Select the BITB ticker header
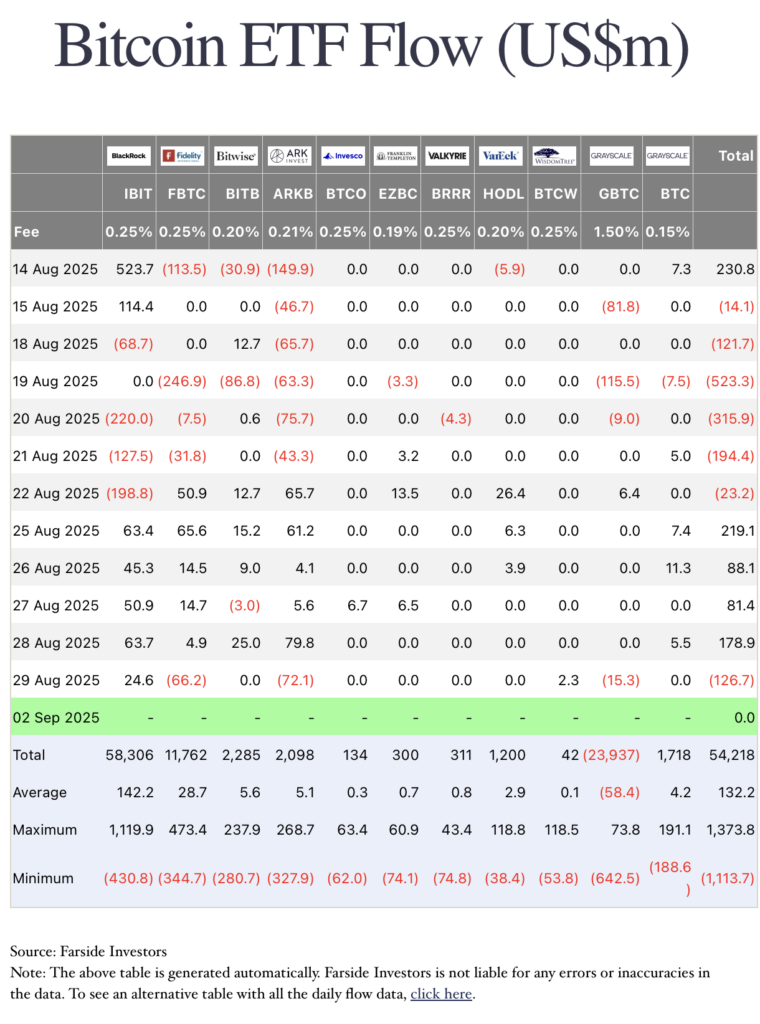This screenshot has height=1024, width=760. [x=242, y=194]
